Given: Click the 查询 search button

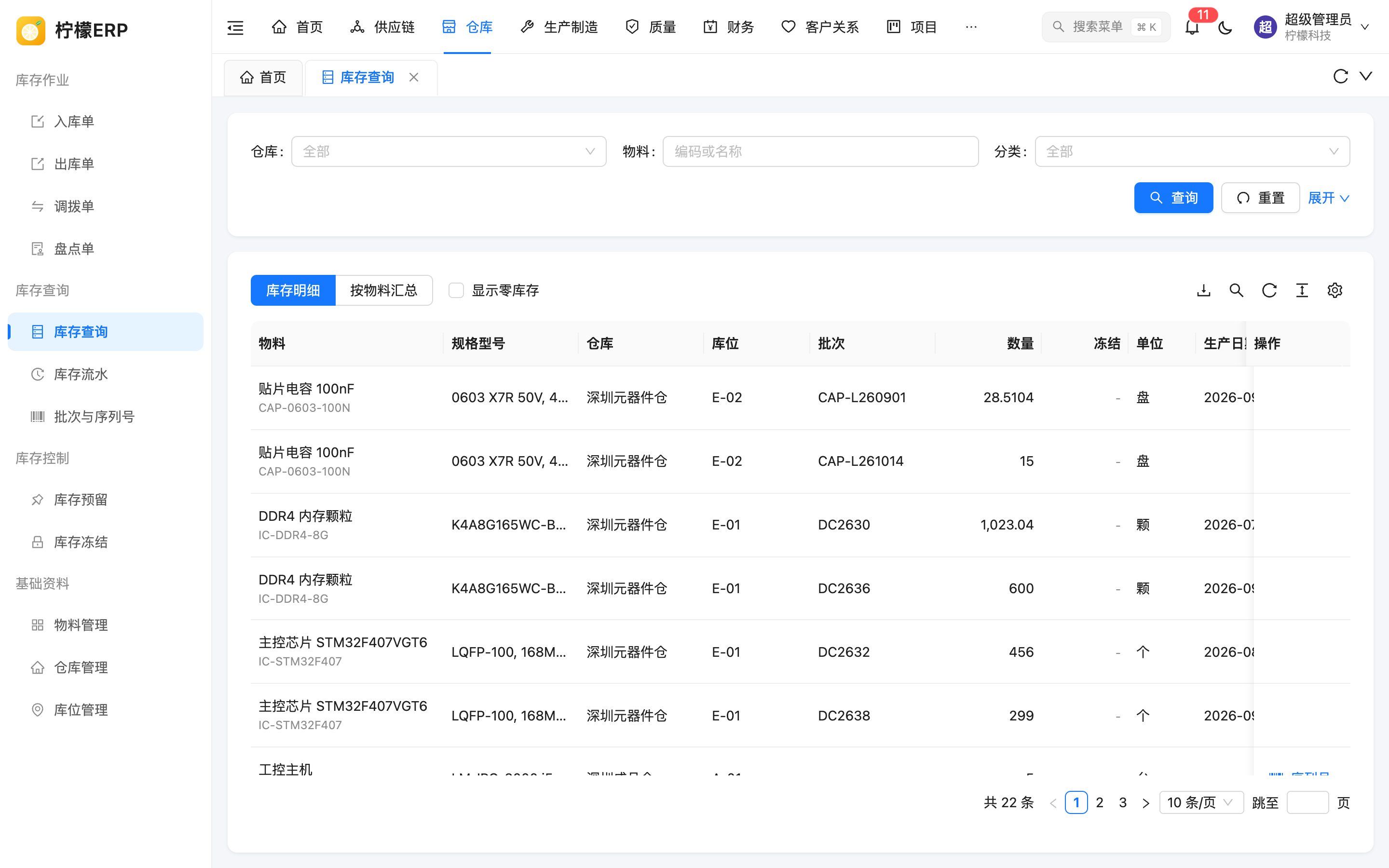Looking at the screenshot, I should 1174,198.
